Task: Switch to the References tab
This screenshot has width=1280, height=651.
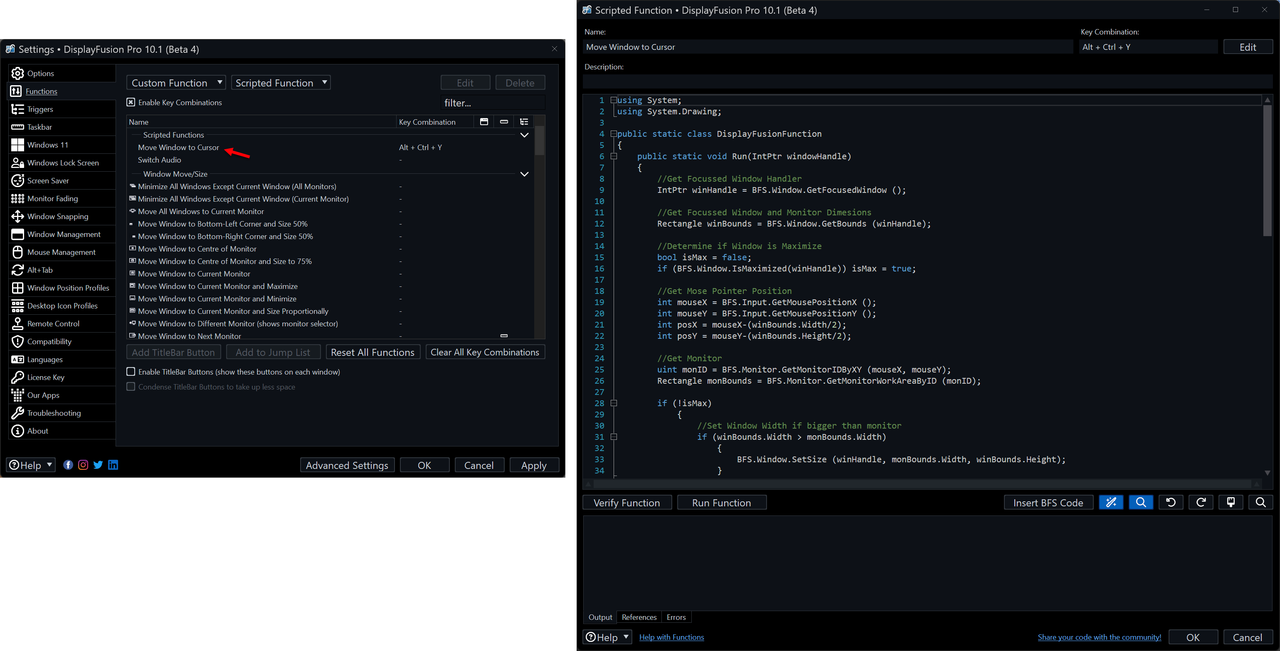Action: tap(639, 617)
